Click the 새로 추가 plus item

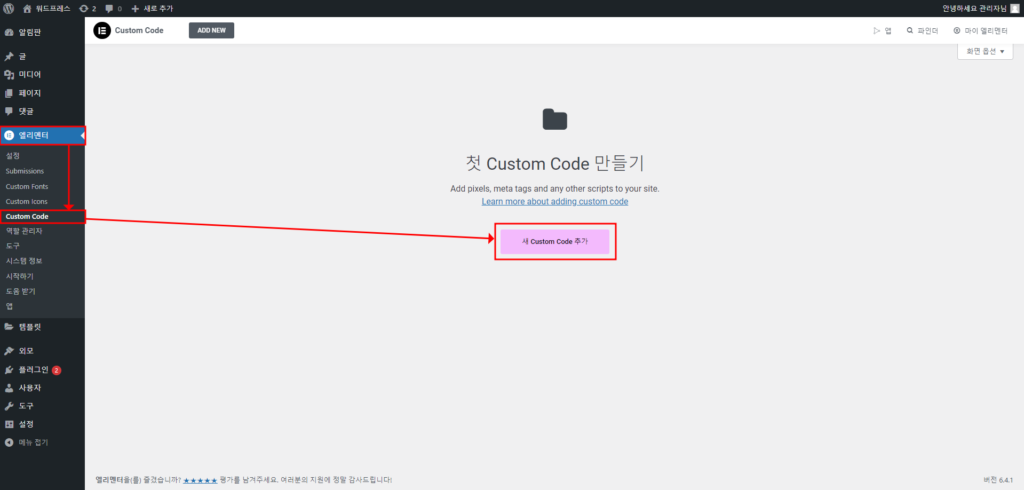point(152,8)
